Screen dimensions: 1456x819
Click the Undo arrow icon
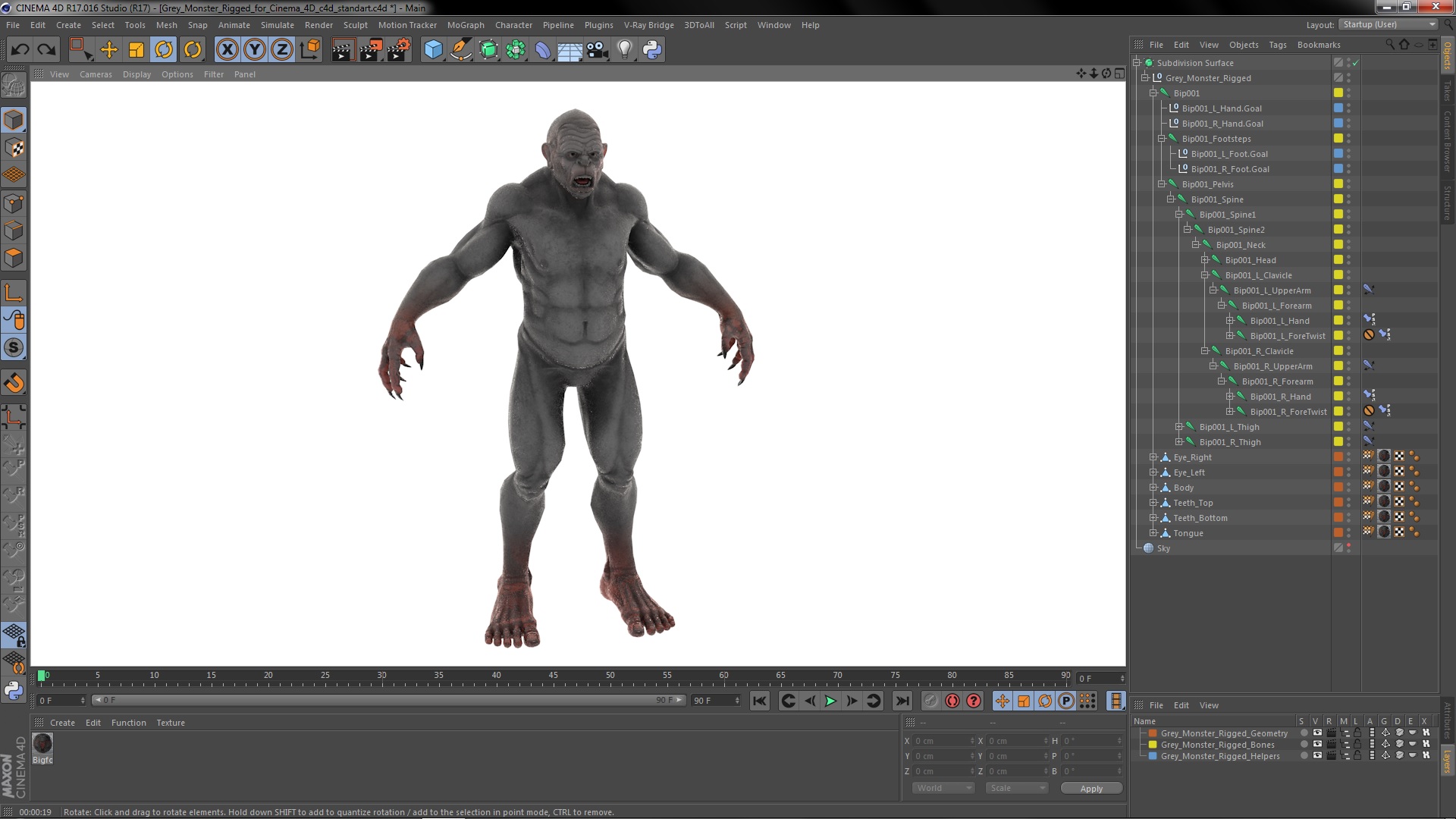click(20, 50)
